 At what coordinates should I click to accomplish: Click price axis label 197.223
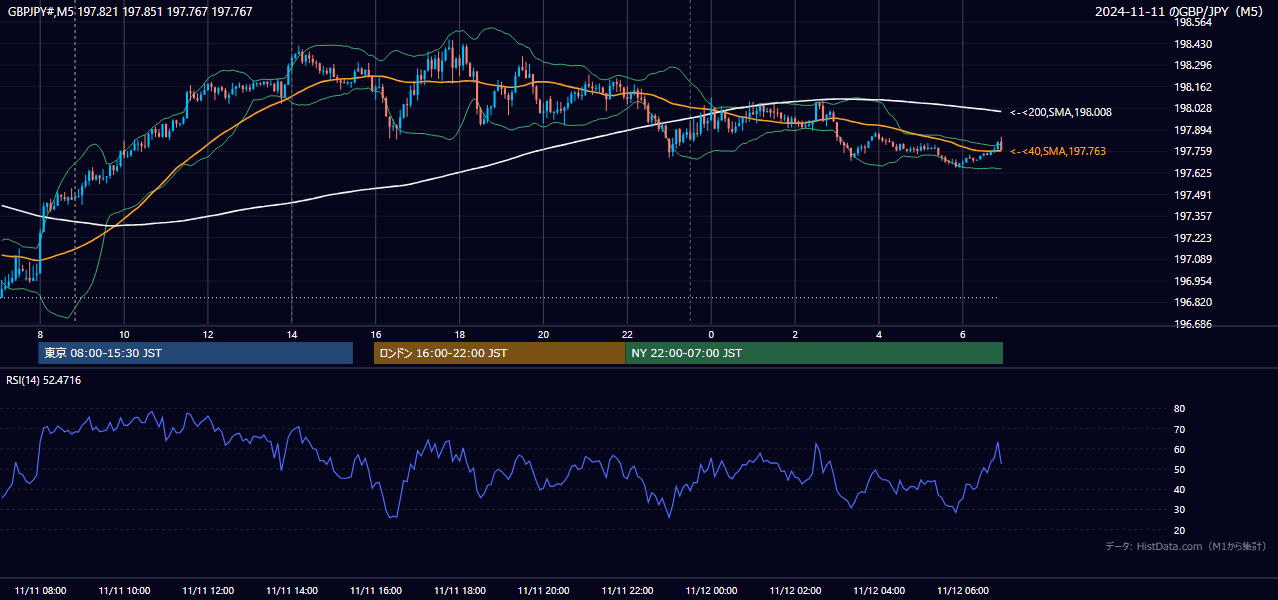coord(1193,238)
